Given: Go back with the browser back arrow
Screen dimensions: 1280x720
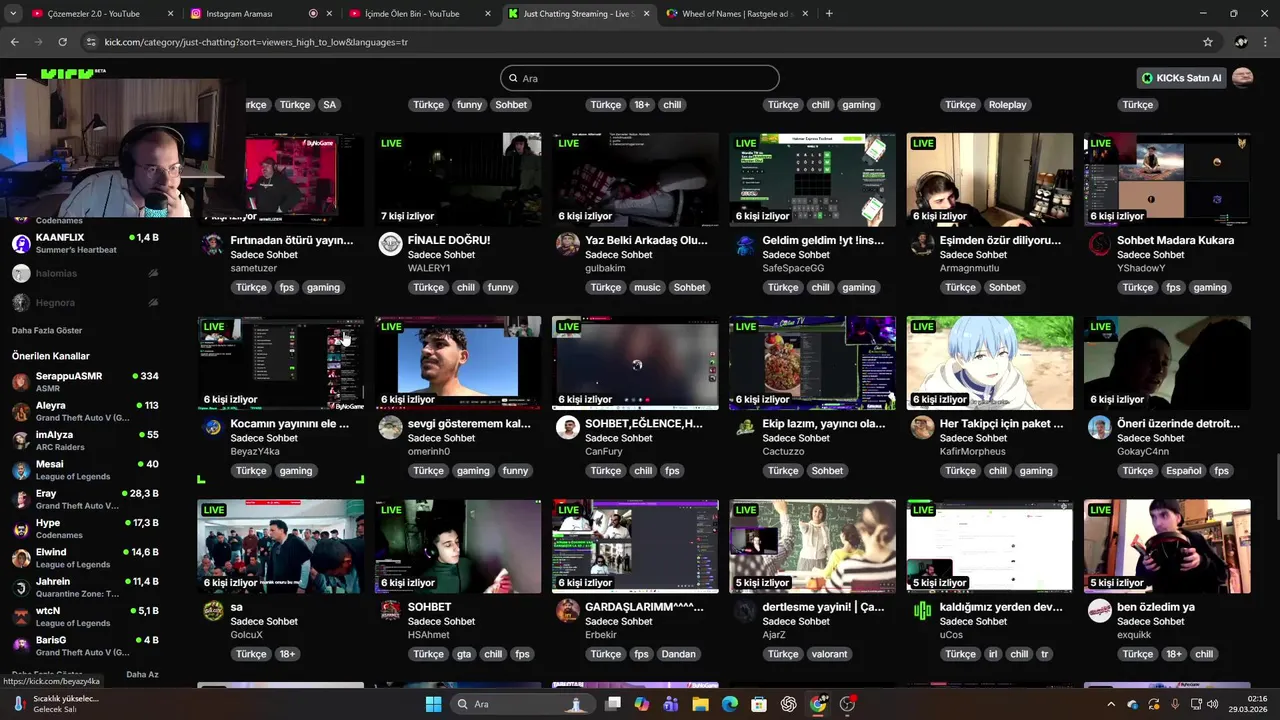Looking at the screenshot, I should pos(14,42).
